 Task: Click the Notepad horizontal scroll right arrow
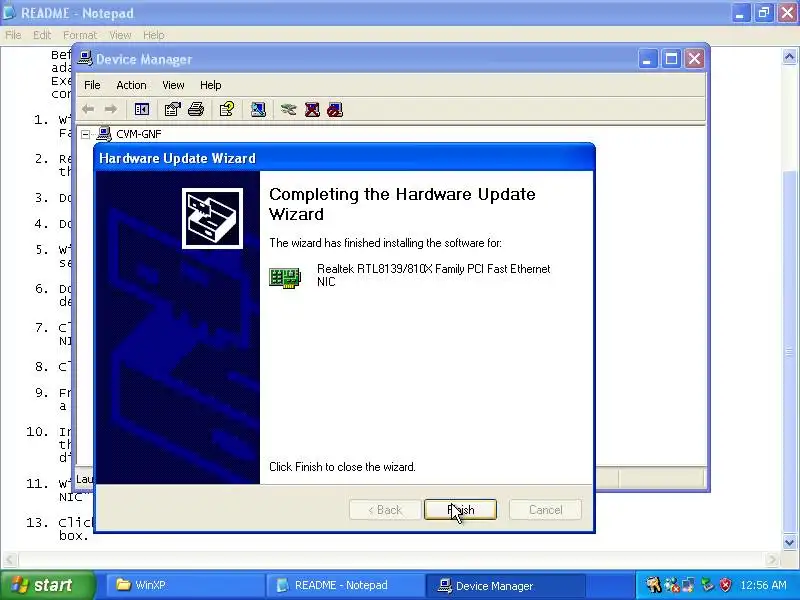773,560
